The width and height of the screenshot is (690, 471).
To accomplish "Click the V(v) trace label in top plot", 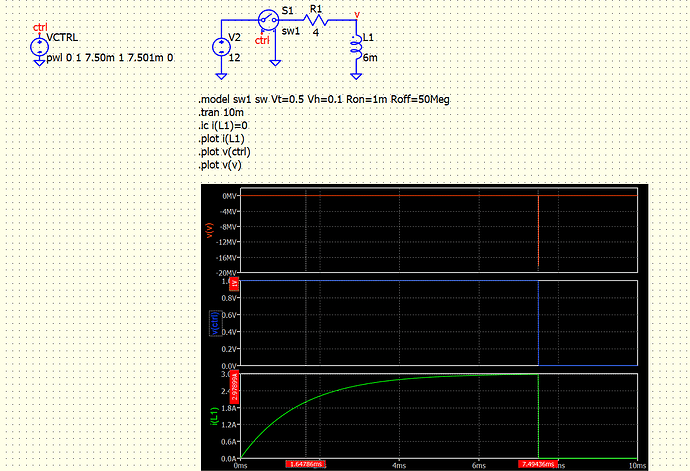I will pyautogui.click(x=208, y=230).
